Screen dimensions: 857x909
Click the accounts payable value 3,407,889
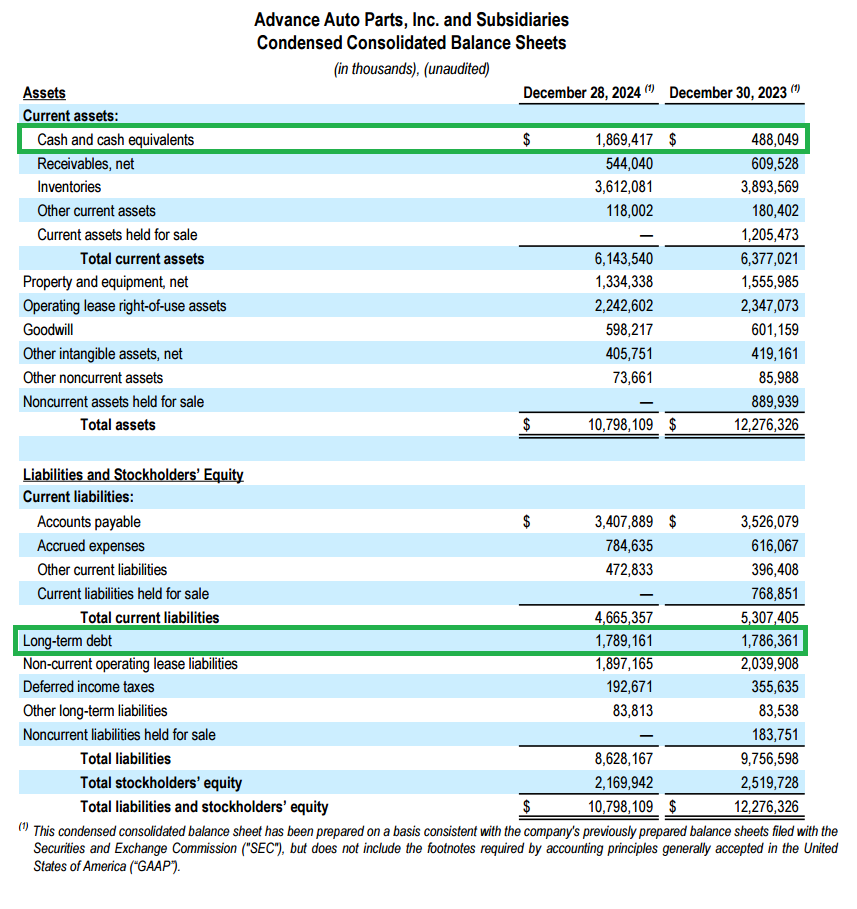(x=623, y=522)
